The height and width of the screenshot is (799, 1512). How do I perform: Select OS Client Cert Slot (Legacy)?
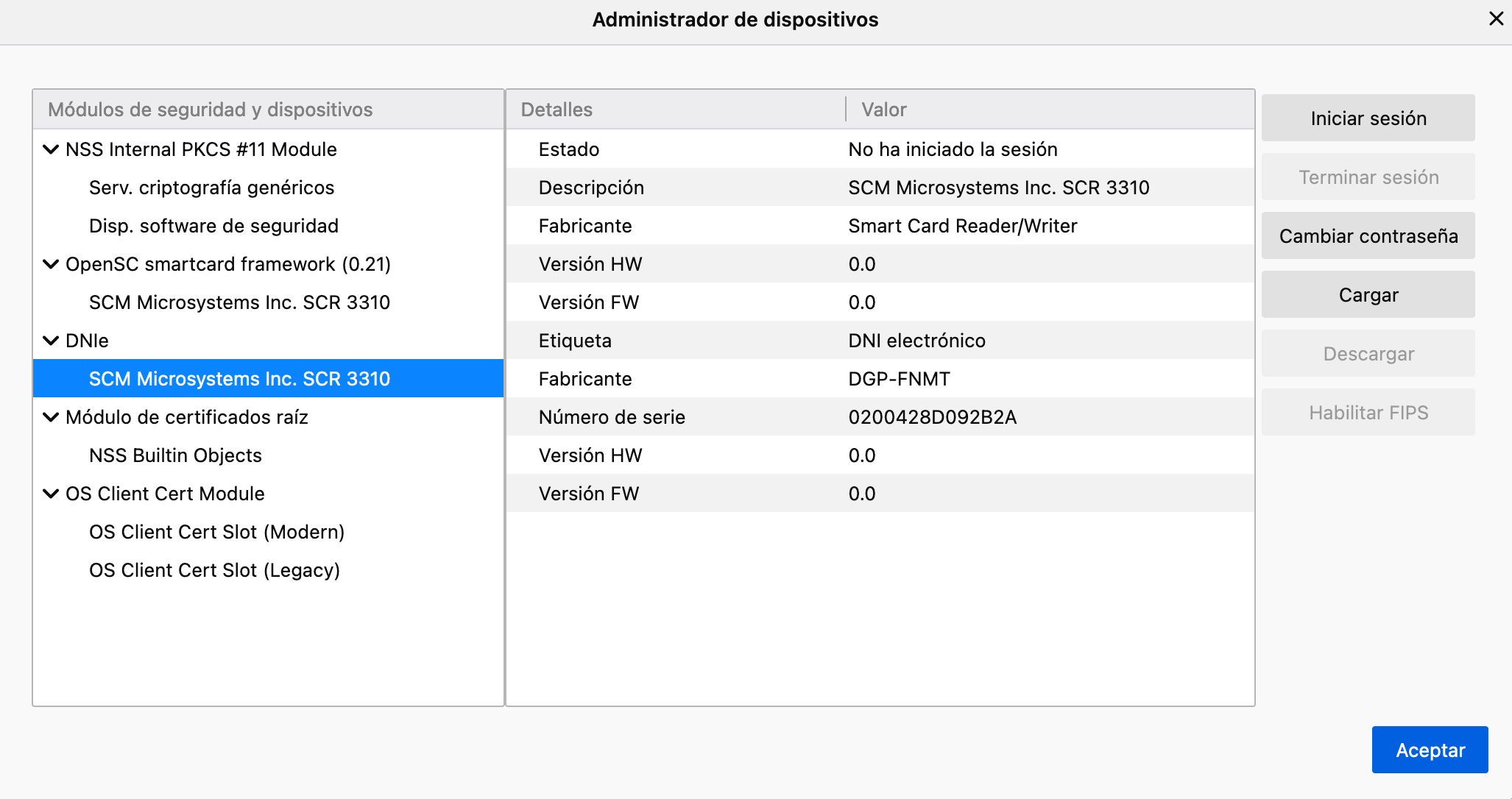pyautogui.click(x=214, y=570)
